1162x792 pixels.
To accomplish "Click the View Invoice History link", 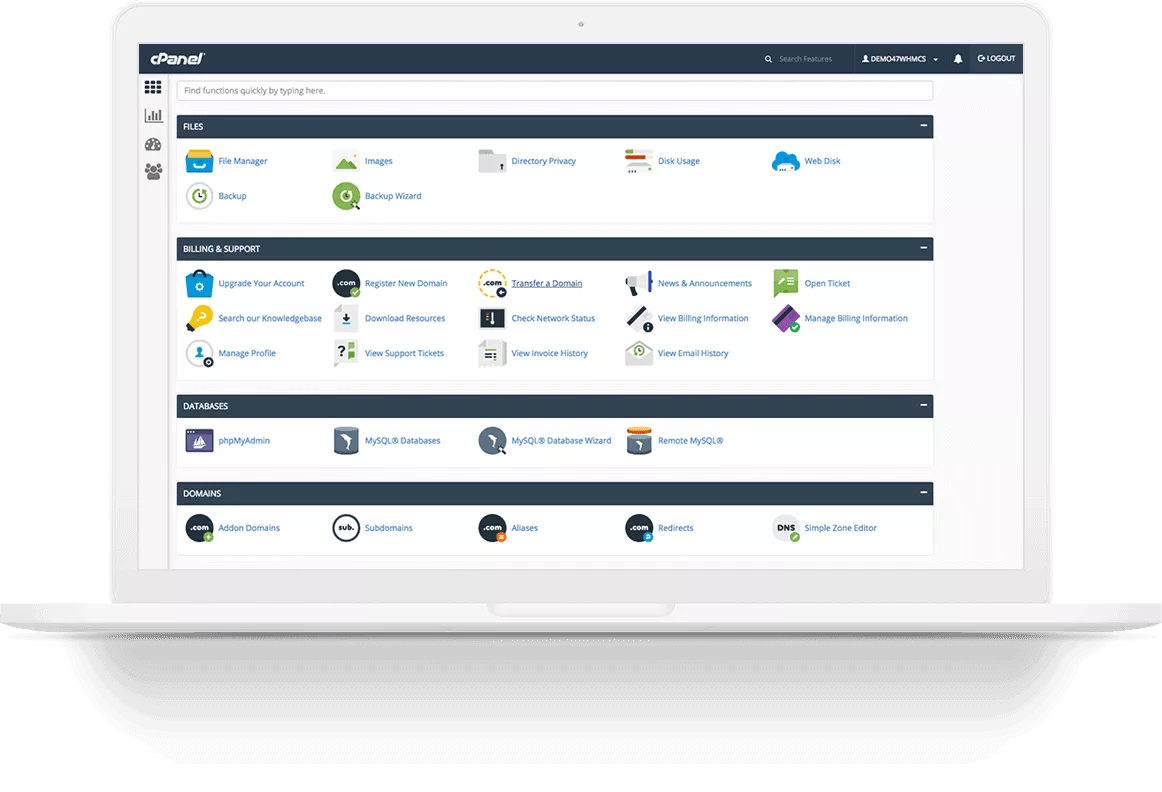I will (x=549, y=354).
